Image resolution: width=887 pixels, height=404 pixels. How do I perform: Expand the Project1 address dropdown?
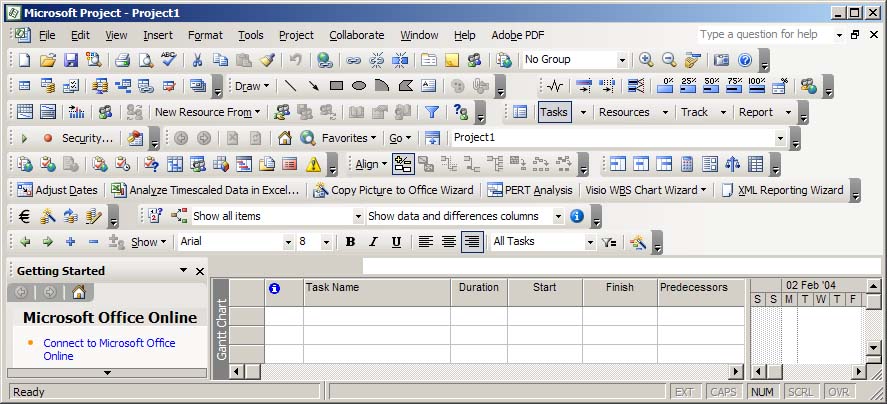click(x=781, y=137)
